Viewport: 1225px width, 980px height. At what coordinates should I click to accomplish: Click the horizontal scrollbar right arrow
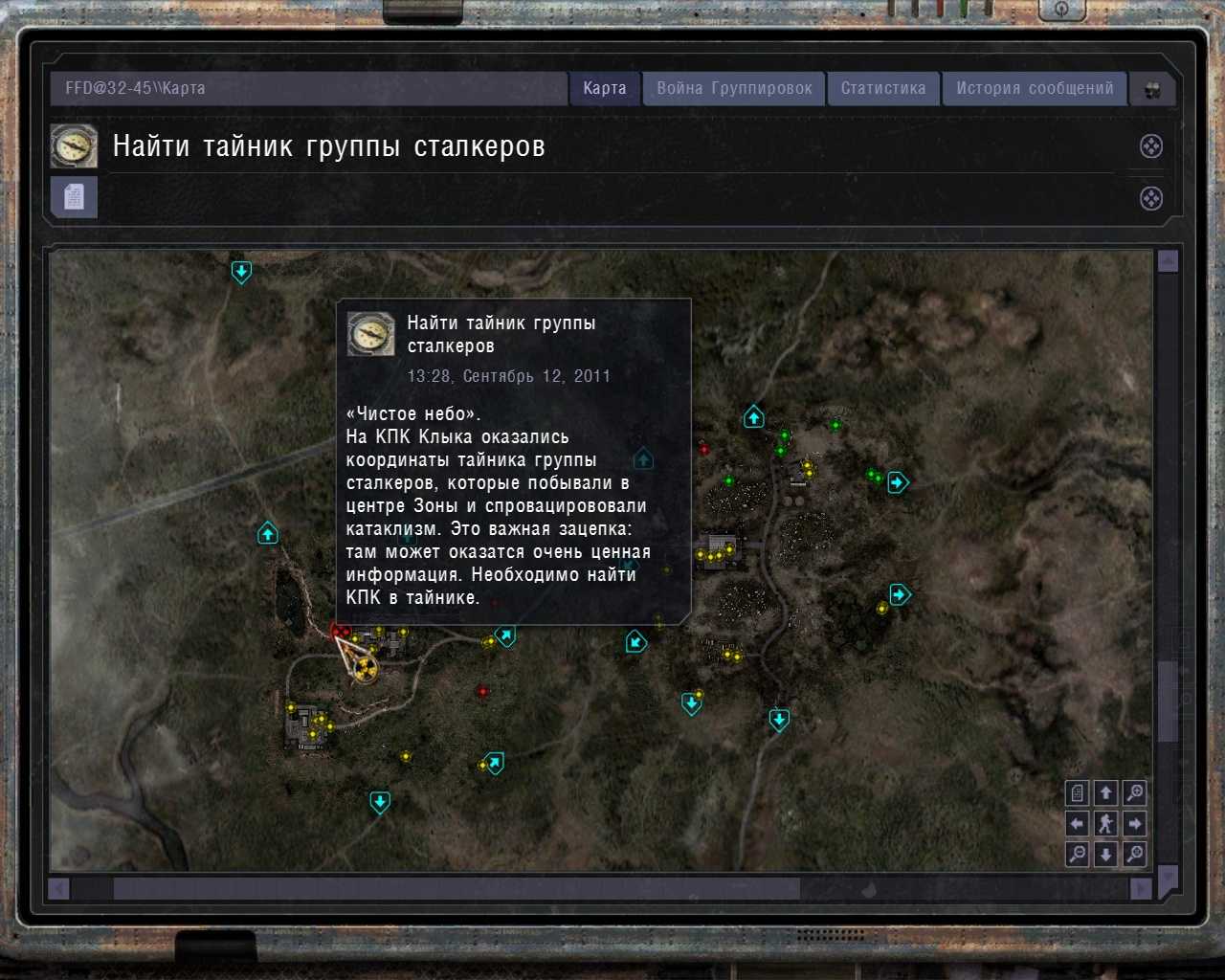point(1141,889)
